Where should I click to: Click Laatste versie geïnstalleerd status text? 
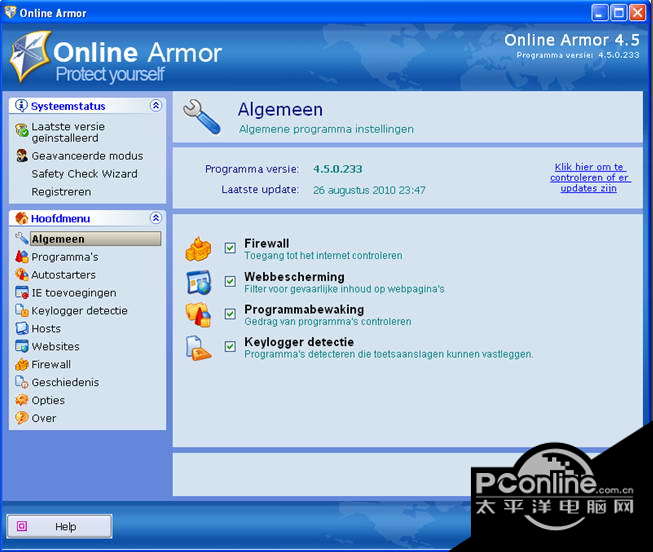68,132
